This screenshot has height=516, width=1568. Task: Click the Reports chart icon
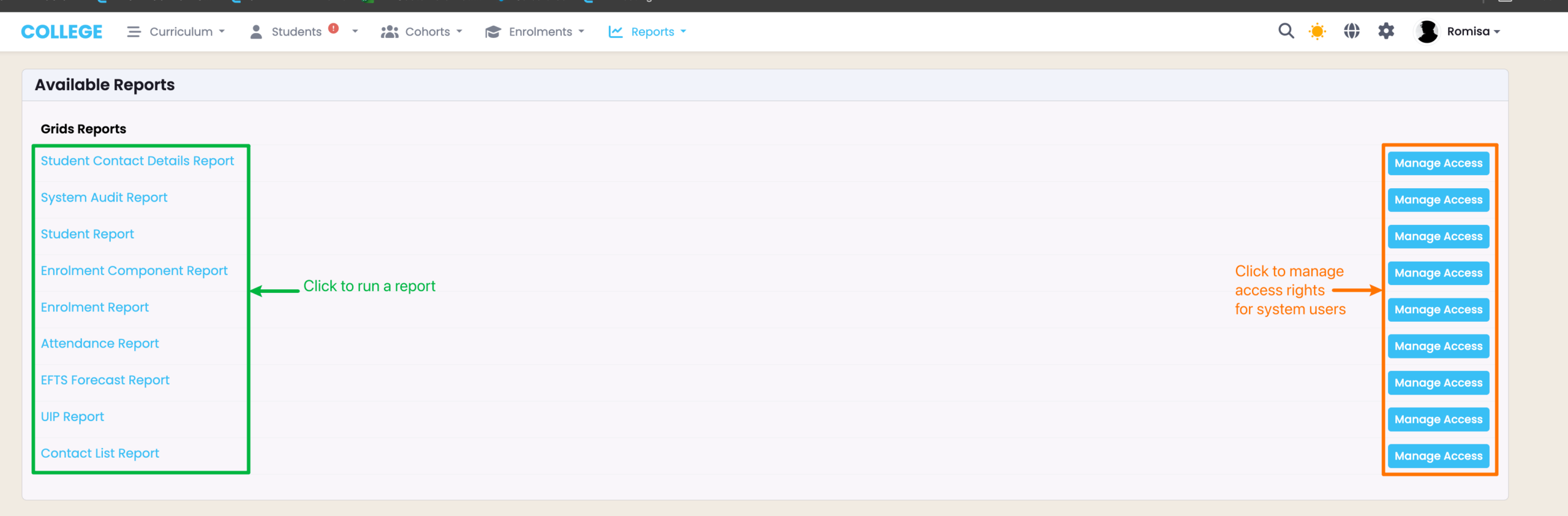coord(615,32)
